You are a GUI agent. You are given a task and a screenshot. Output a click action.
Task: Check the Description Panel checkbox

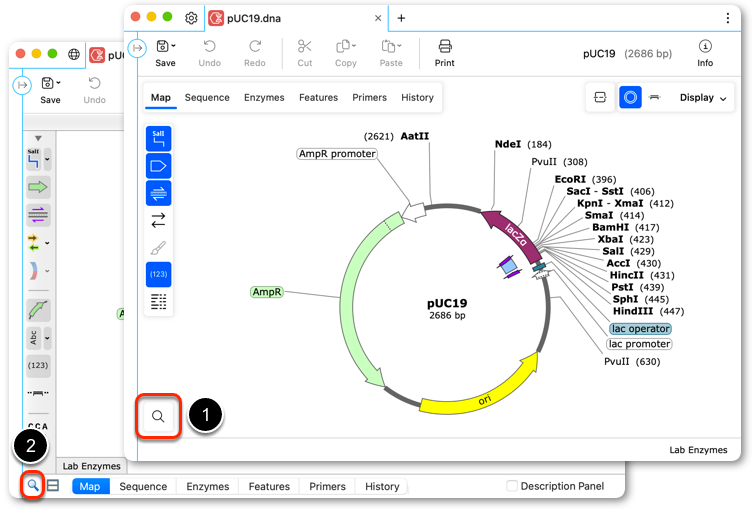point(512,486)
